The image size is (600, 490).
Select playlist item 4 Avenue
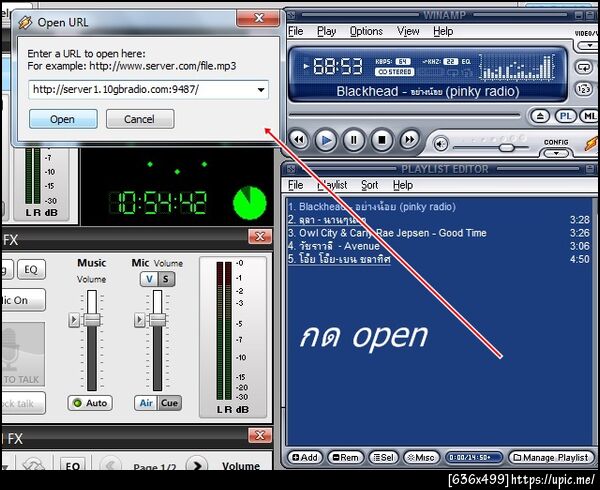pyautogui.click(x=439, y=246)
